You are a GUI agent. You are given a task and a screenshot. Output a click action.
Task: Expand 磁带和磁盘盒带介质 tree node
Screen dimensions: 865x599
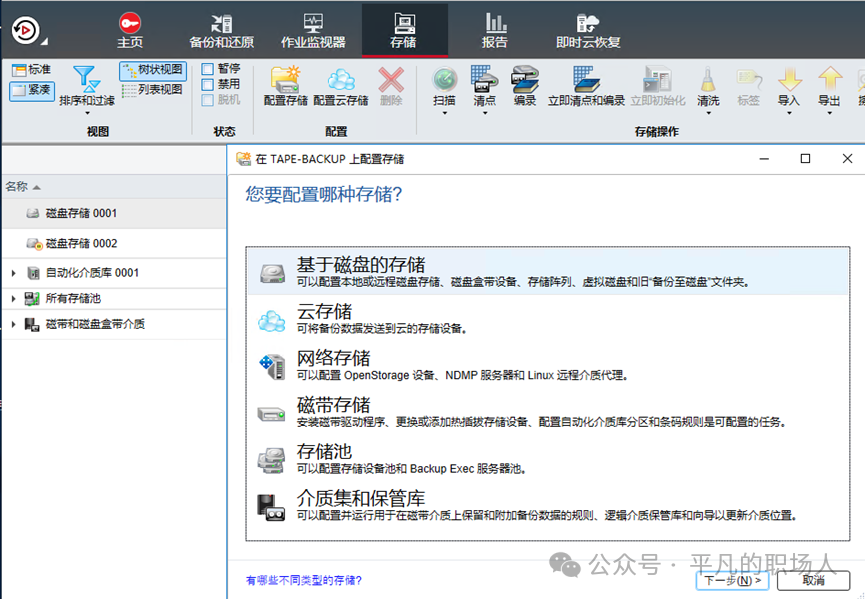[x=13, y=325]
